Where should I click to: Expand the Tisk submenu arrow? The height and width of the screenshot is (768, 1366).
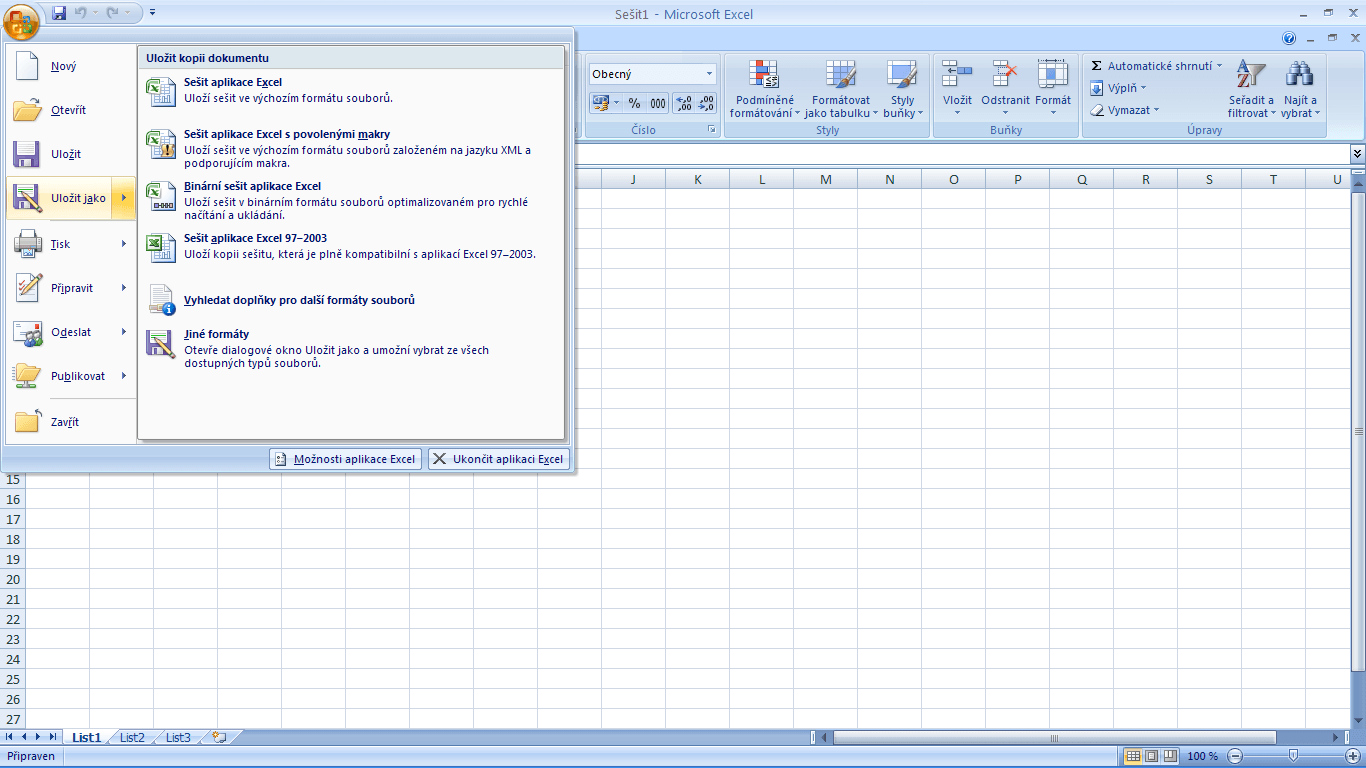click(x=124, y=243)
